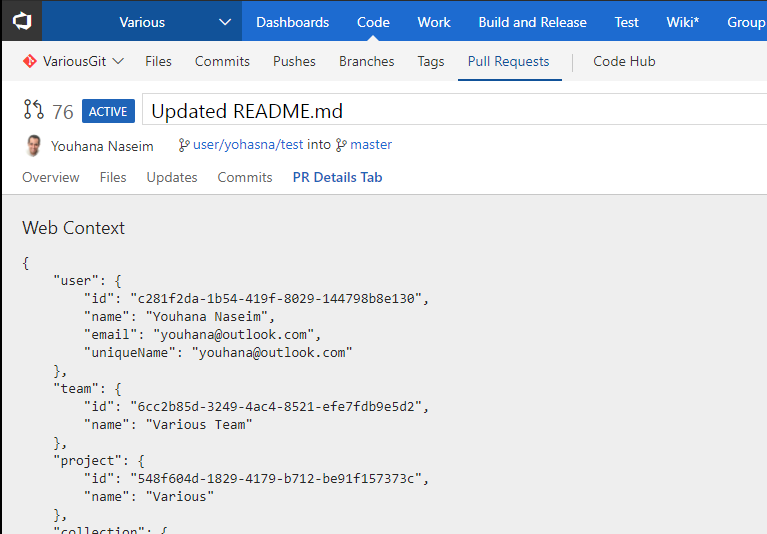This screenshot has width=767, height=534.
Task: Click the Web Context heading
Action: point(73,228)
